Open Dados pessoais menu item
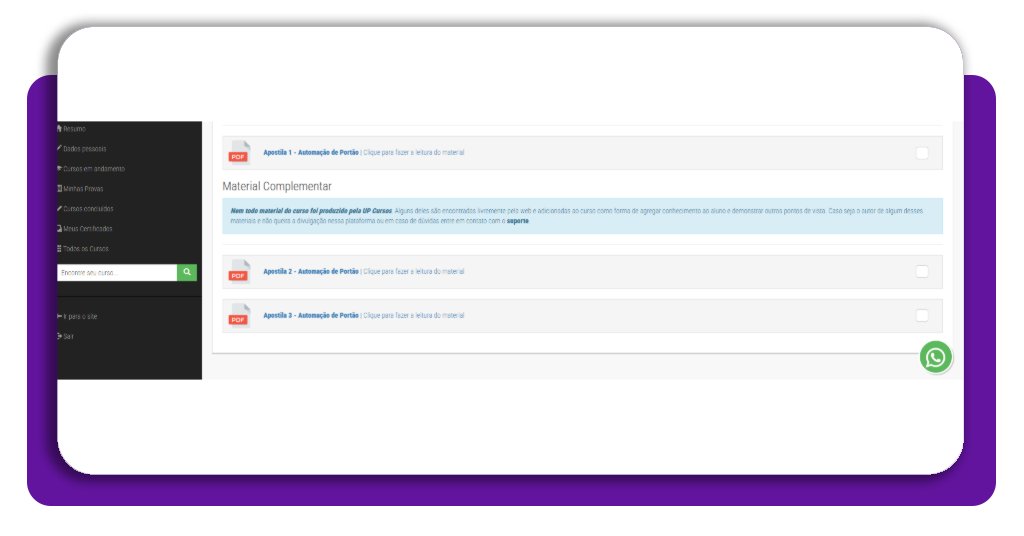Screen dimensions: 1024x536 84,149
